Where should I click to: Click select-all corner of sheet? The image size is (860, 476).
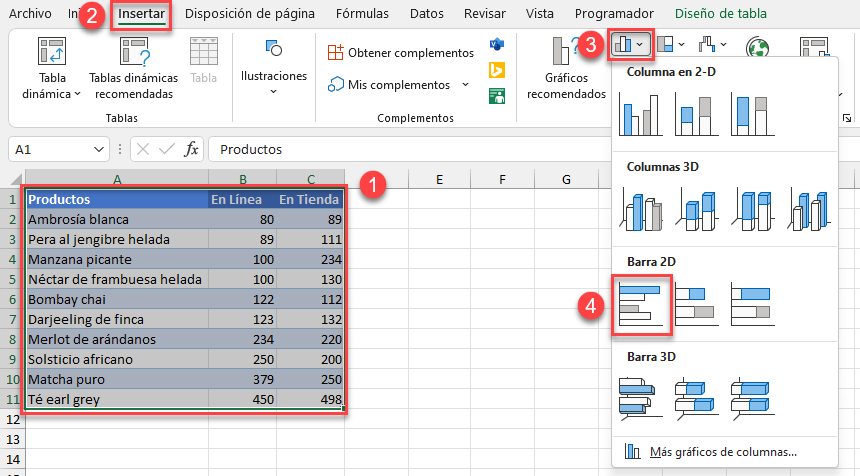[15, 179]
